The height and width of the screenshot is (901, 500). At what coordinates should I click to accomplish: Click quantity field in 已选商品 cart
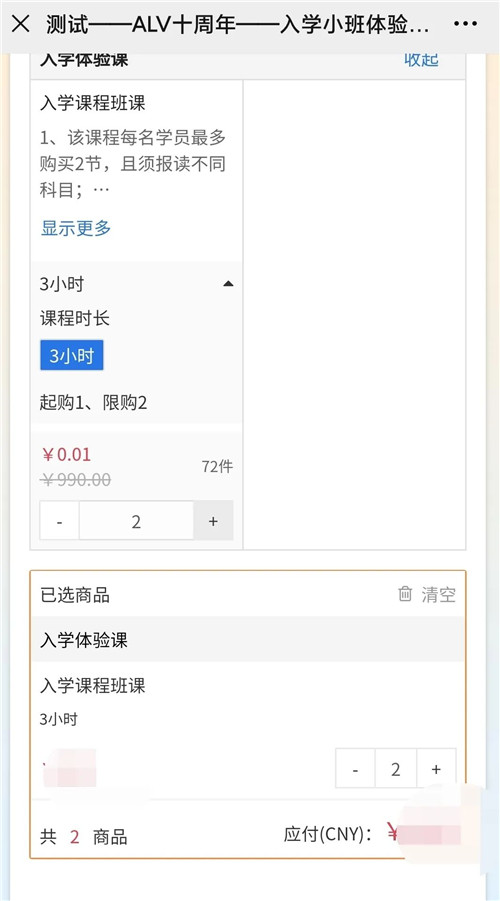(x=395, y=769)
